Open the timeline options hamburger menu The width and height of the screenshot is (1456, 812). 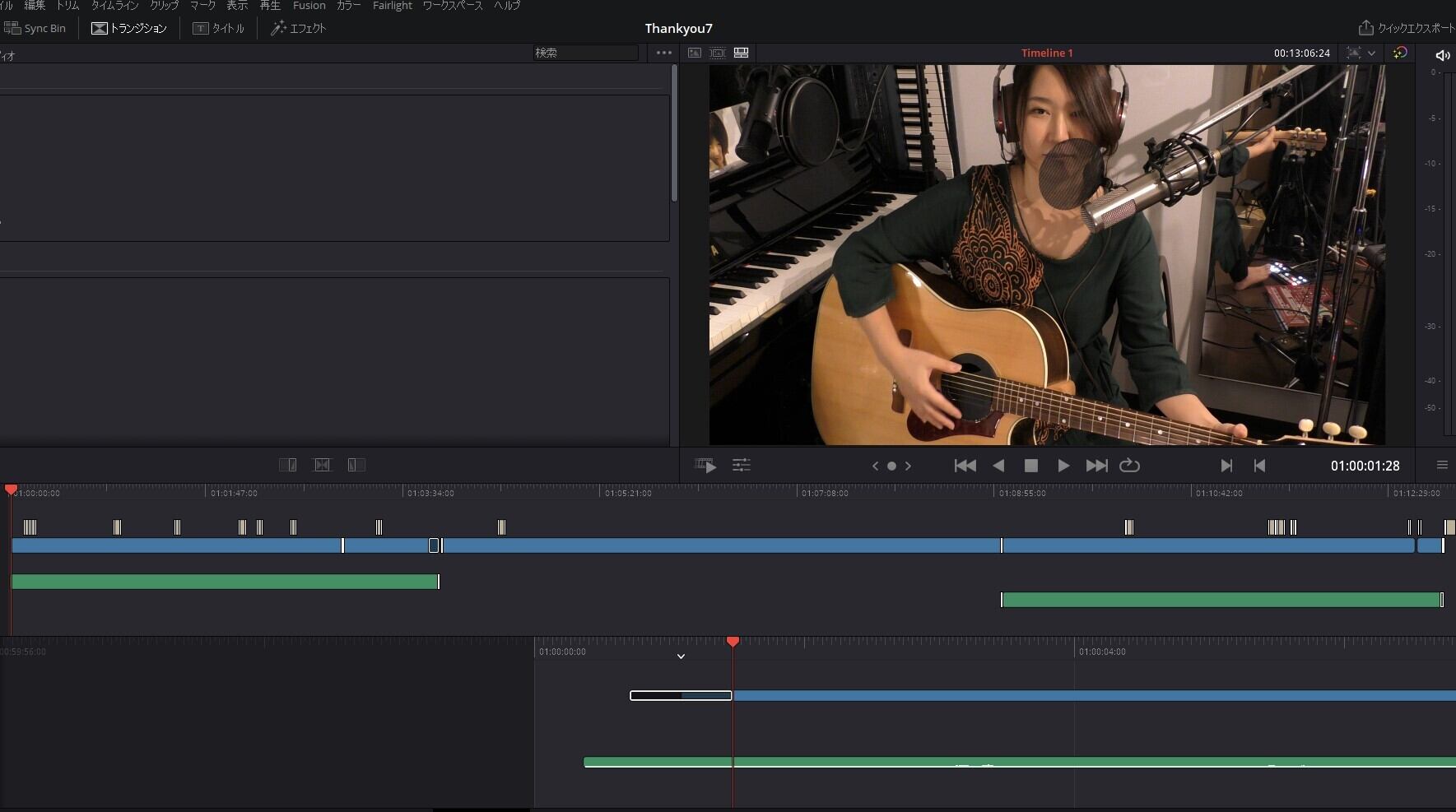coord(1442,466)
